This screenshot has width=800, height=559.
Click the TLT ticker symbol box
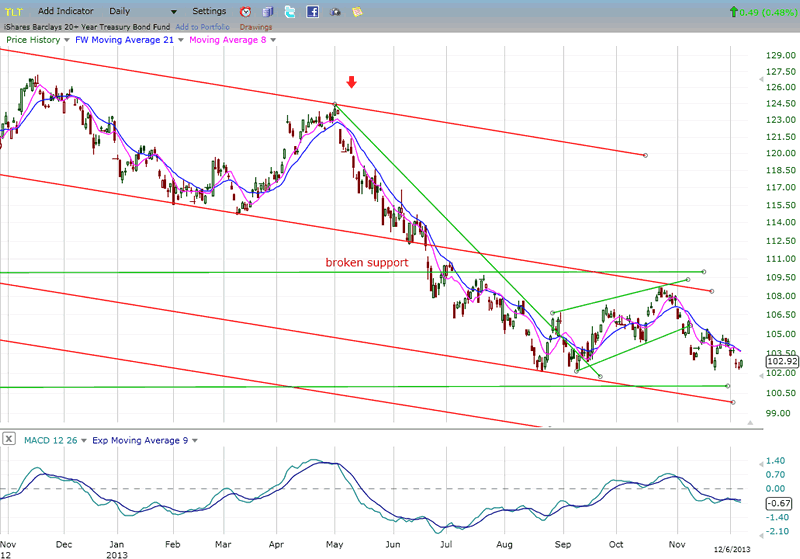[15, 11]
